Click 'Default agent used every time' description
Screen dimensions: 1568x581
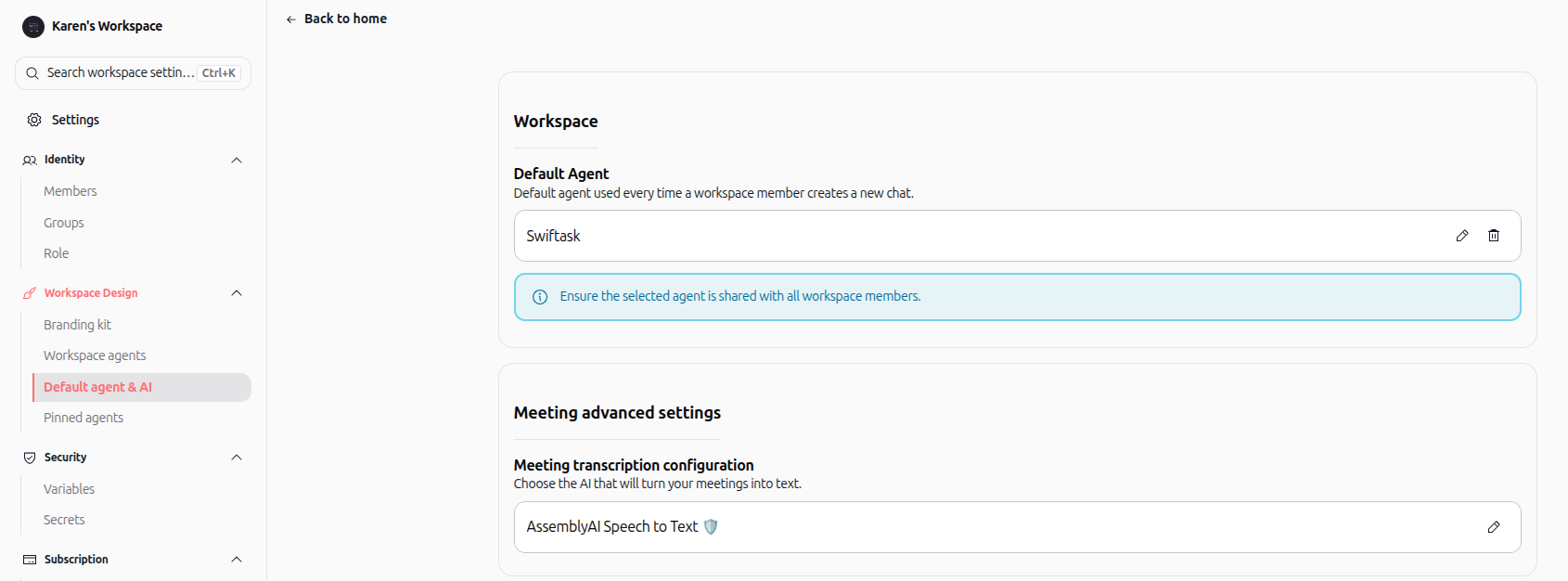coord(713,193)
